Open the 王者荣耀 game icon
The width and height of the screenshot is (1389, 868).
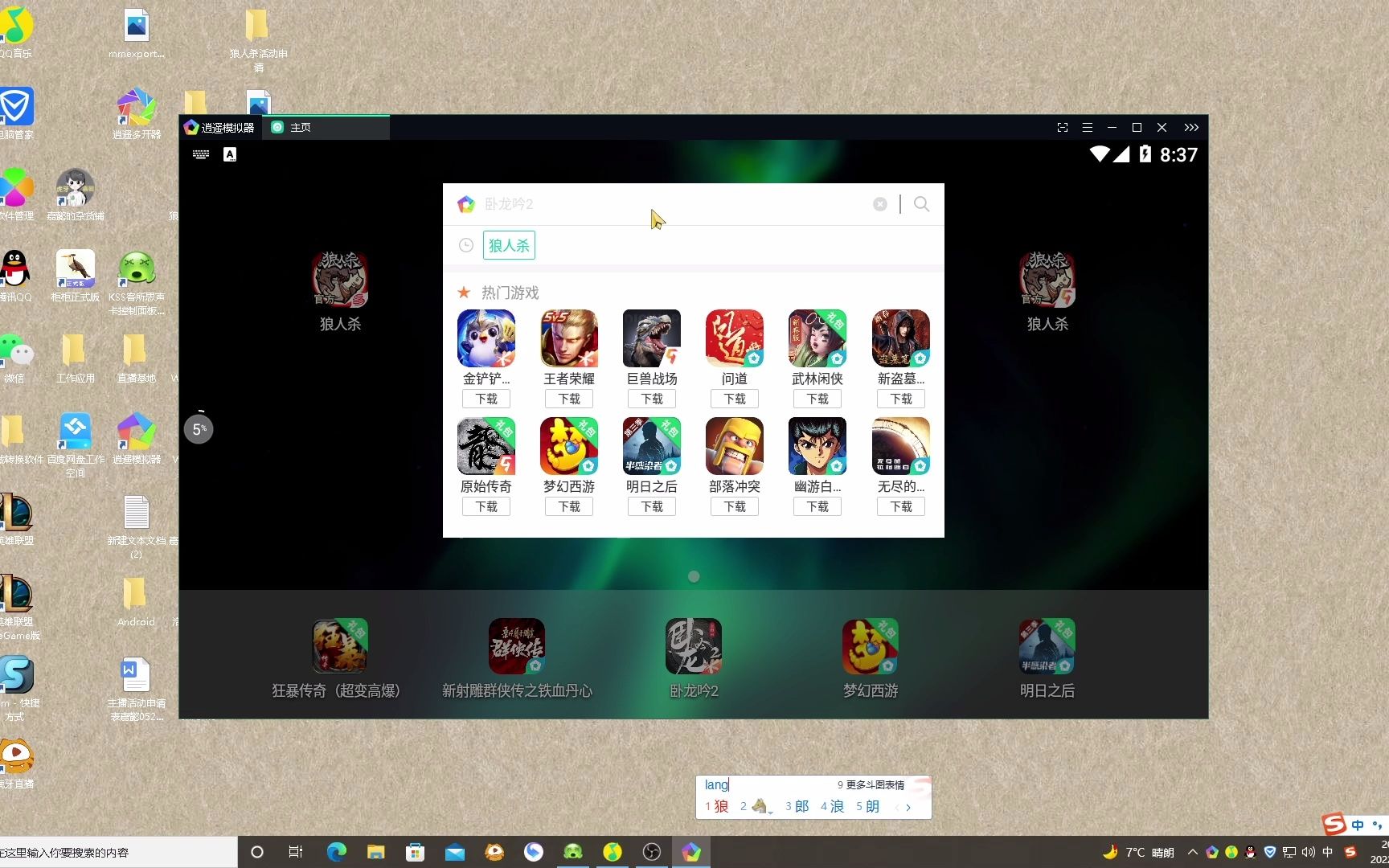tap(569, 338)
